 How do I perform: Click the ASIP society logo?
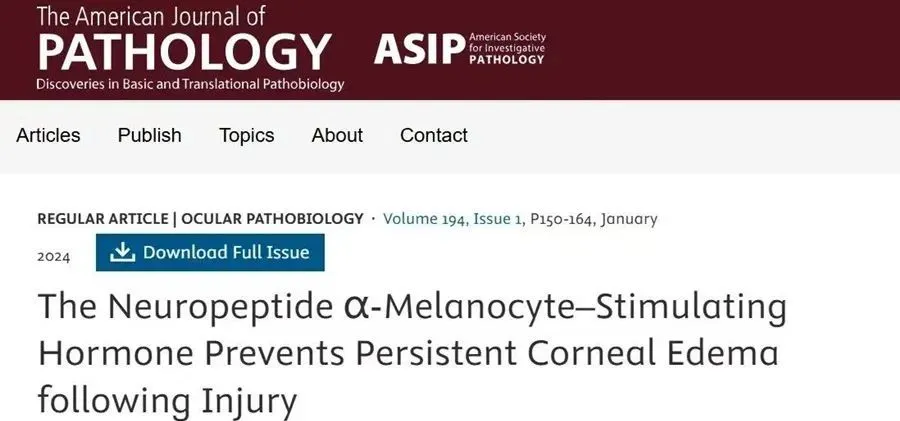click(x=460, y=49)
